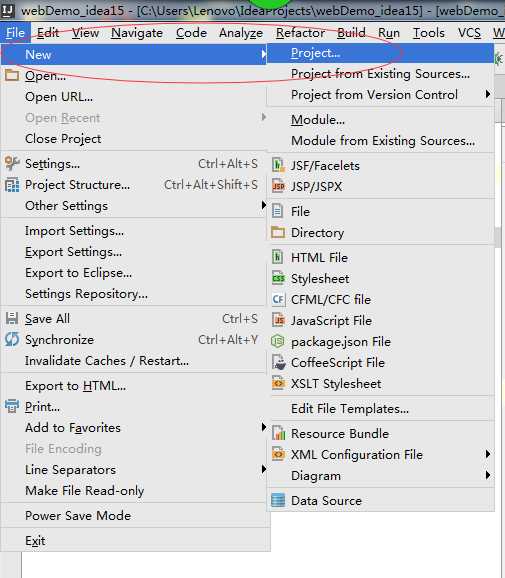This screenshot has height=578, width=505.
Task: Click the JSF/Facelets file icon
Action: [278, 166]
